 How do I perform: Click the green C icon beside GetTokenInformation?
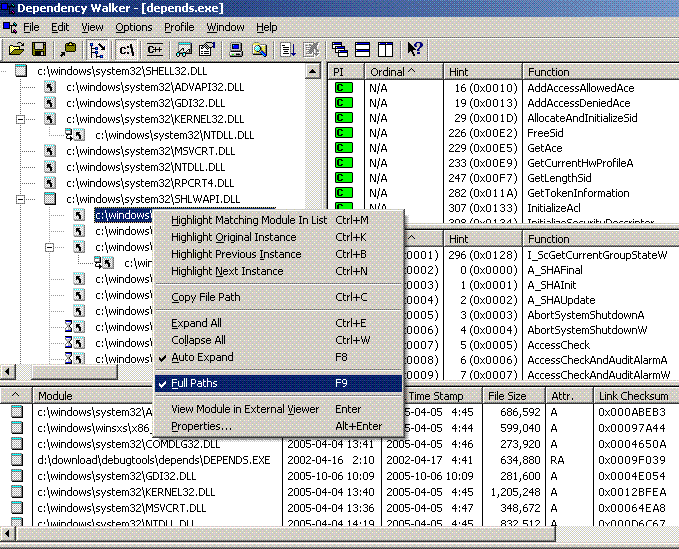pyautogui.click(x=343, y=193)
